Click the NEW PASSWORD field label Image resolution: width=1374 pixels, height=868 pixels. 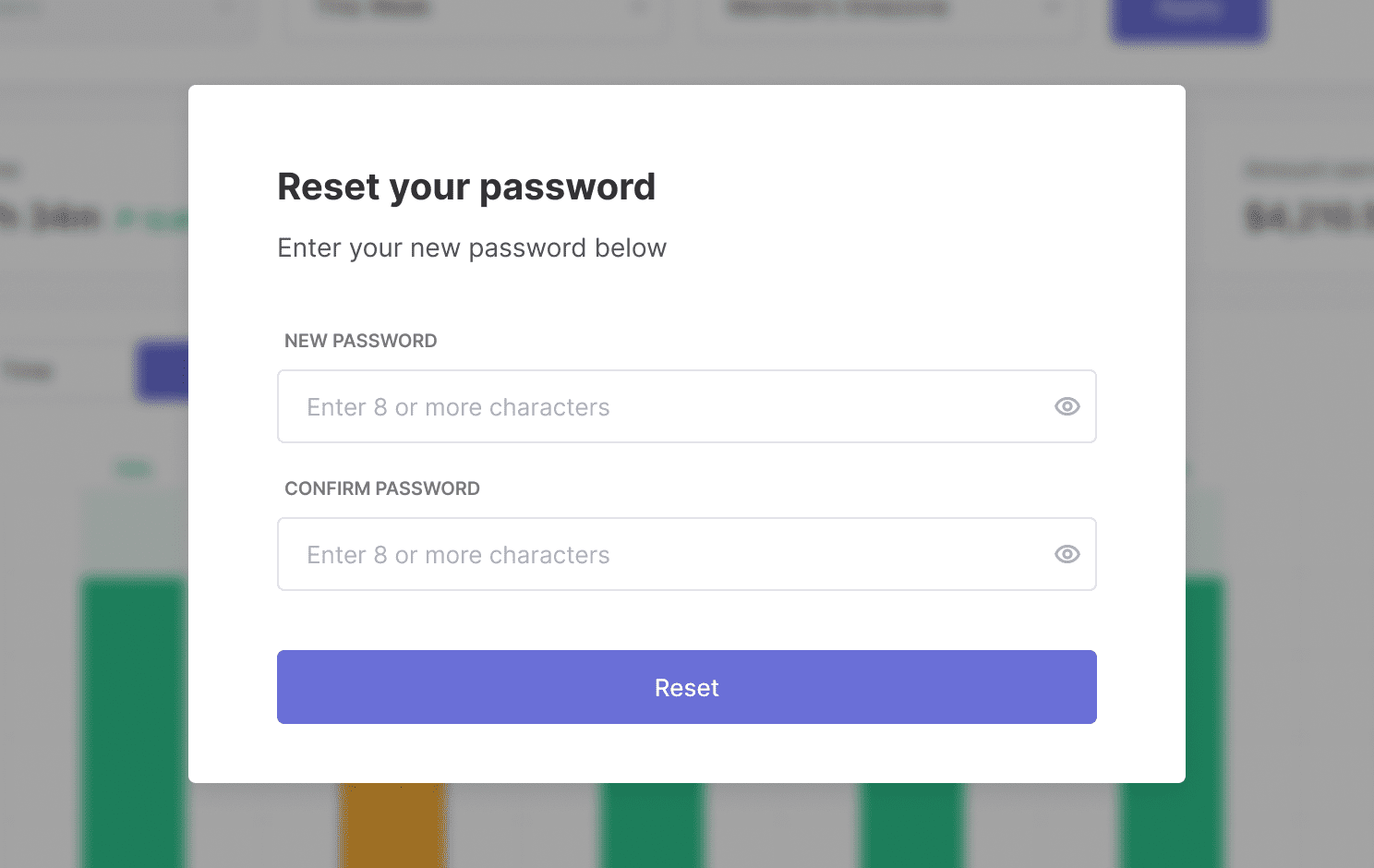(x=360, y=341)
